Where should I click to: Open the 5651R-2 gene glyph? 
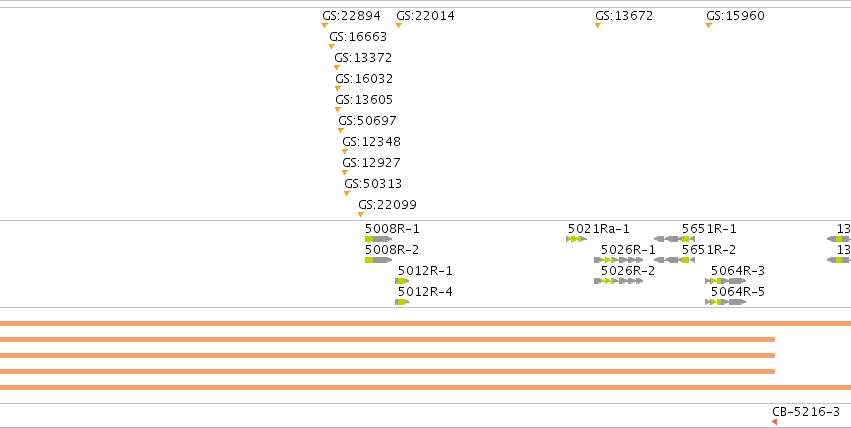pos(675,260)
